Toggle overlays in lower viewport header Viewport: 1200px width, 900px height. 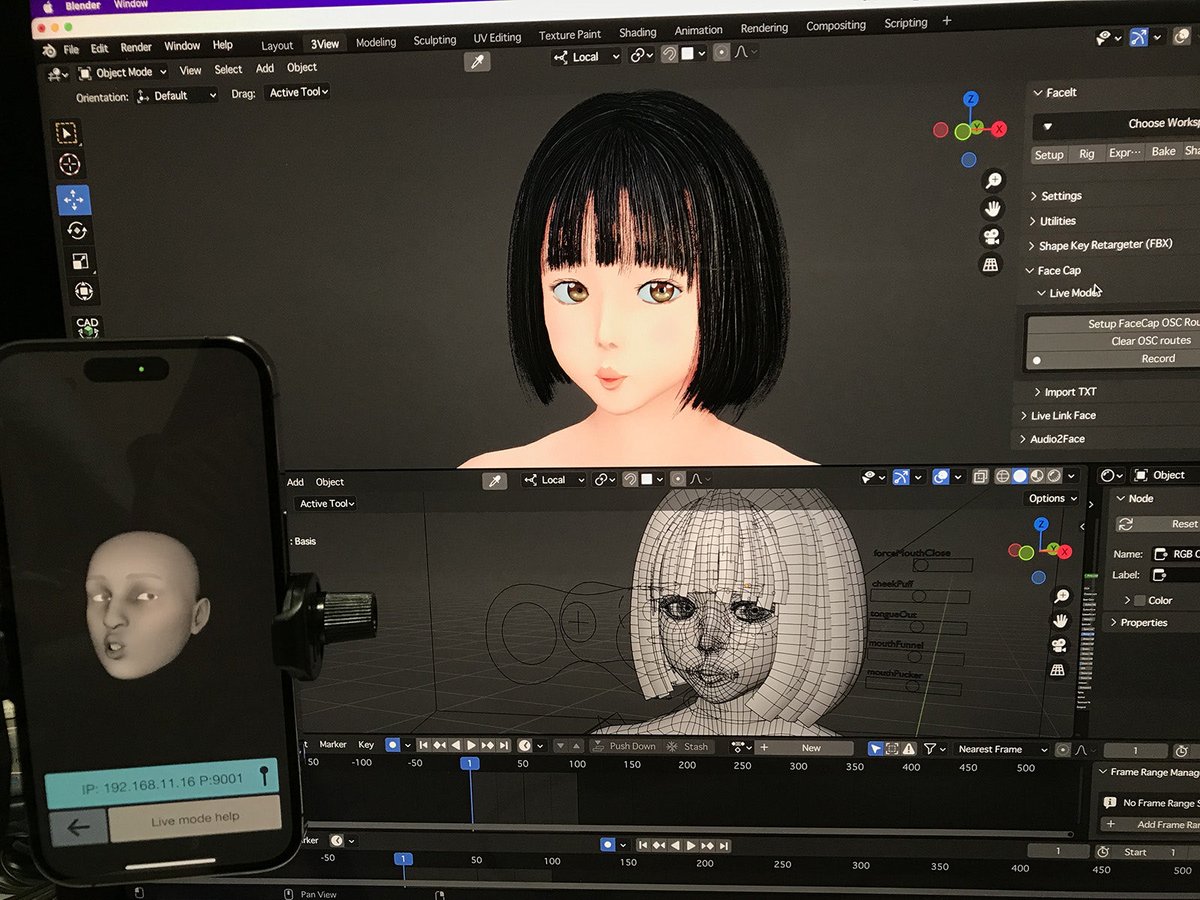click(x=940, y=477)
